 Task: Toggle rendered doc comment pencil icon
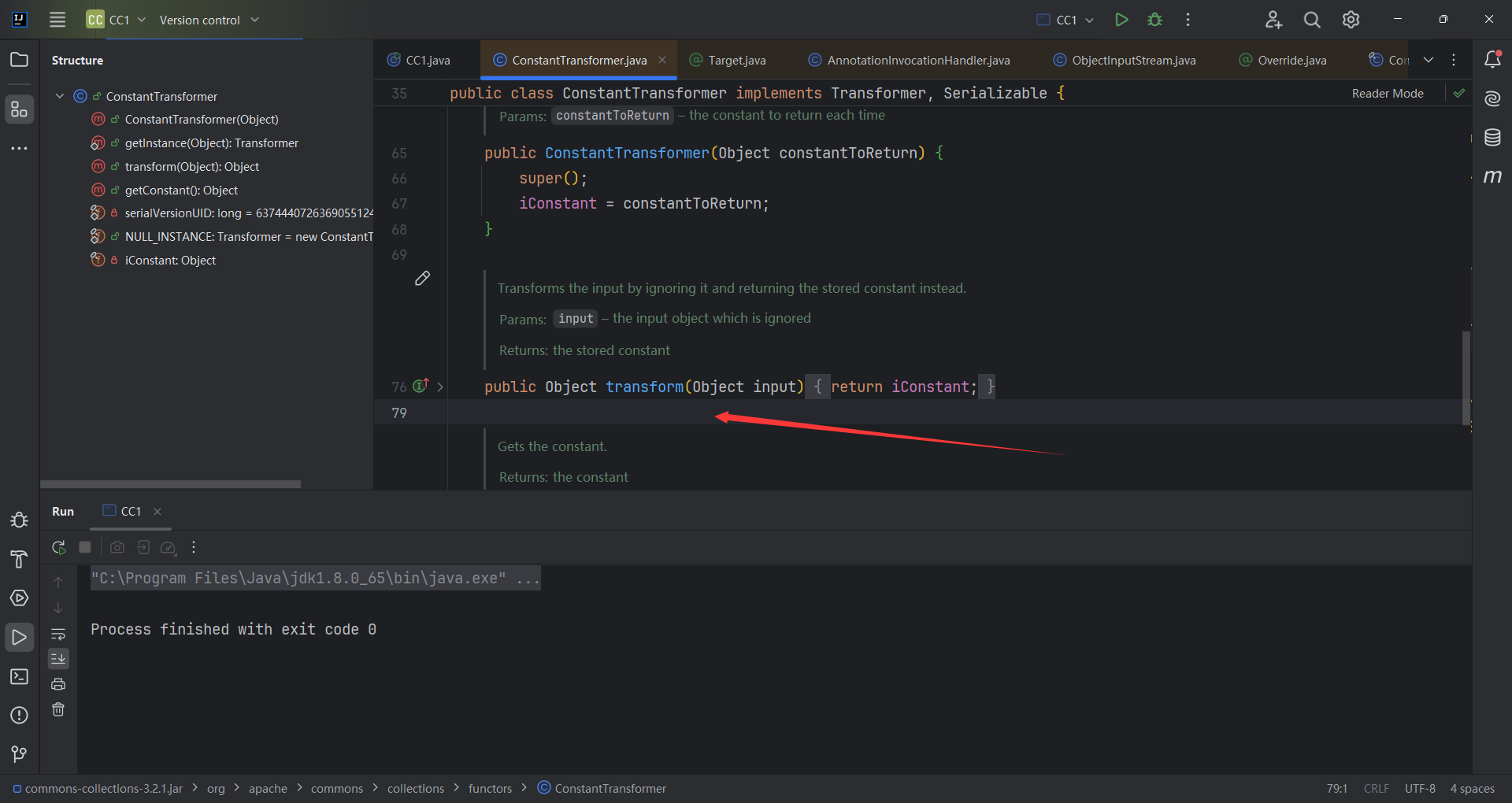422,279
